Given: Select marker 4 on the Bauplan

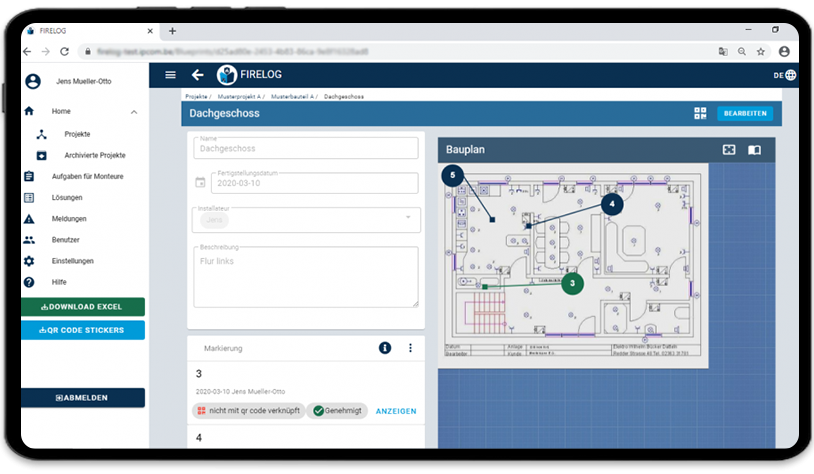Looking at the screenshot, I should (x=612, y=204).
